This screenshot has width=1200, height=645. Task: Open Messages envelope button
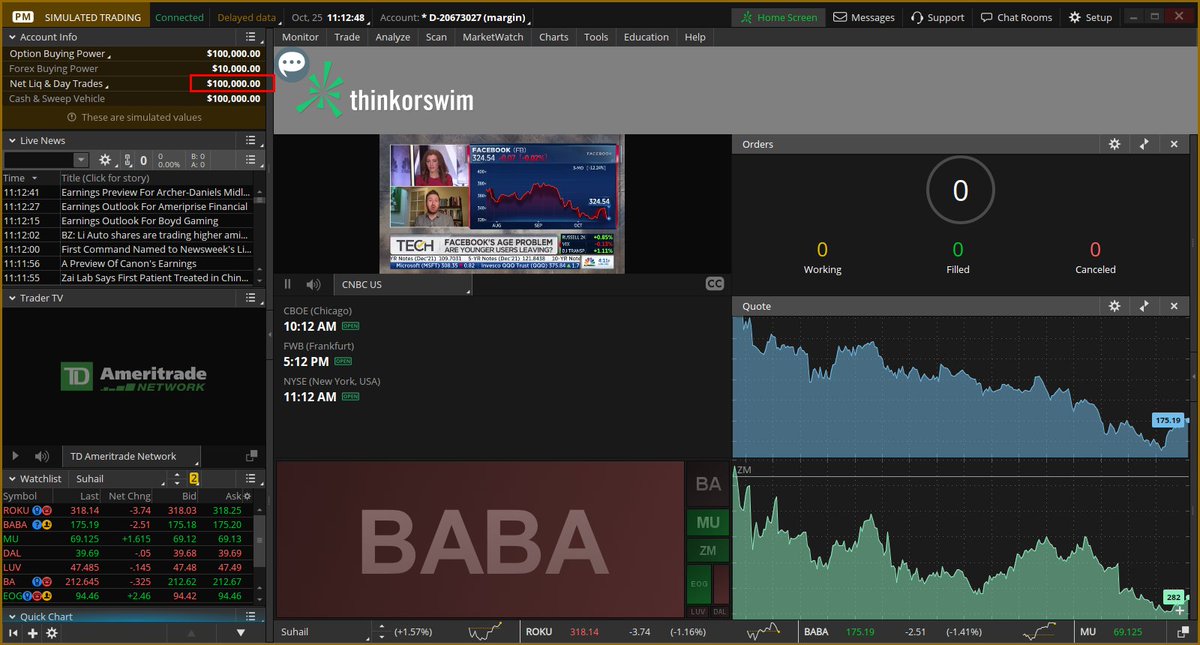click(864, 17)
